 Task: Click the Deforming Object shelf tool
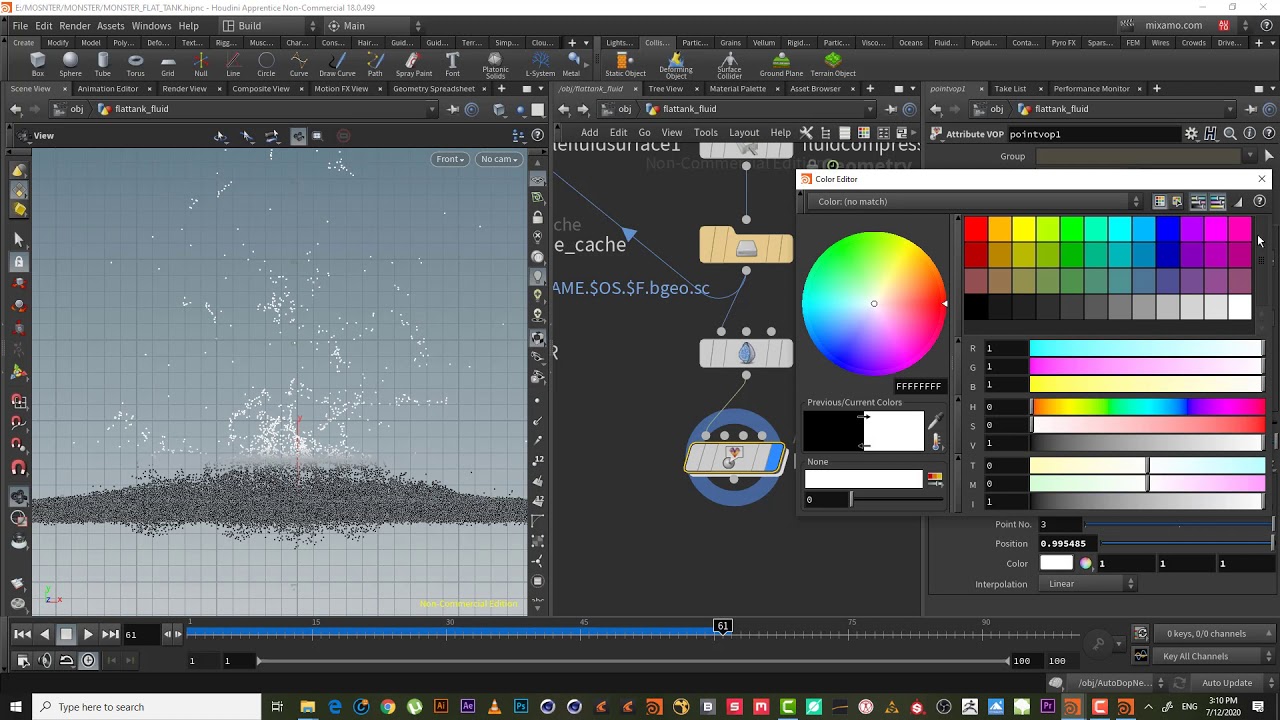[676, 65]
